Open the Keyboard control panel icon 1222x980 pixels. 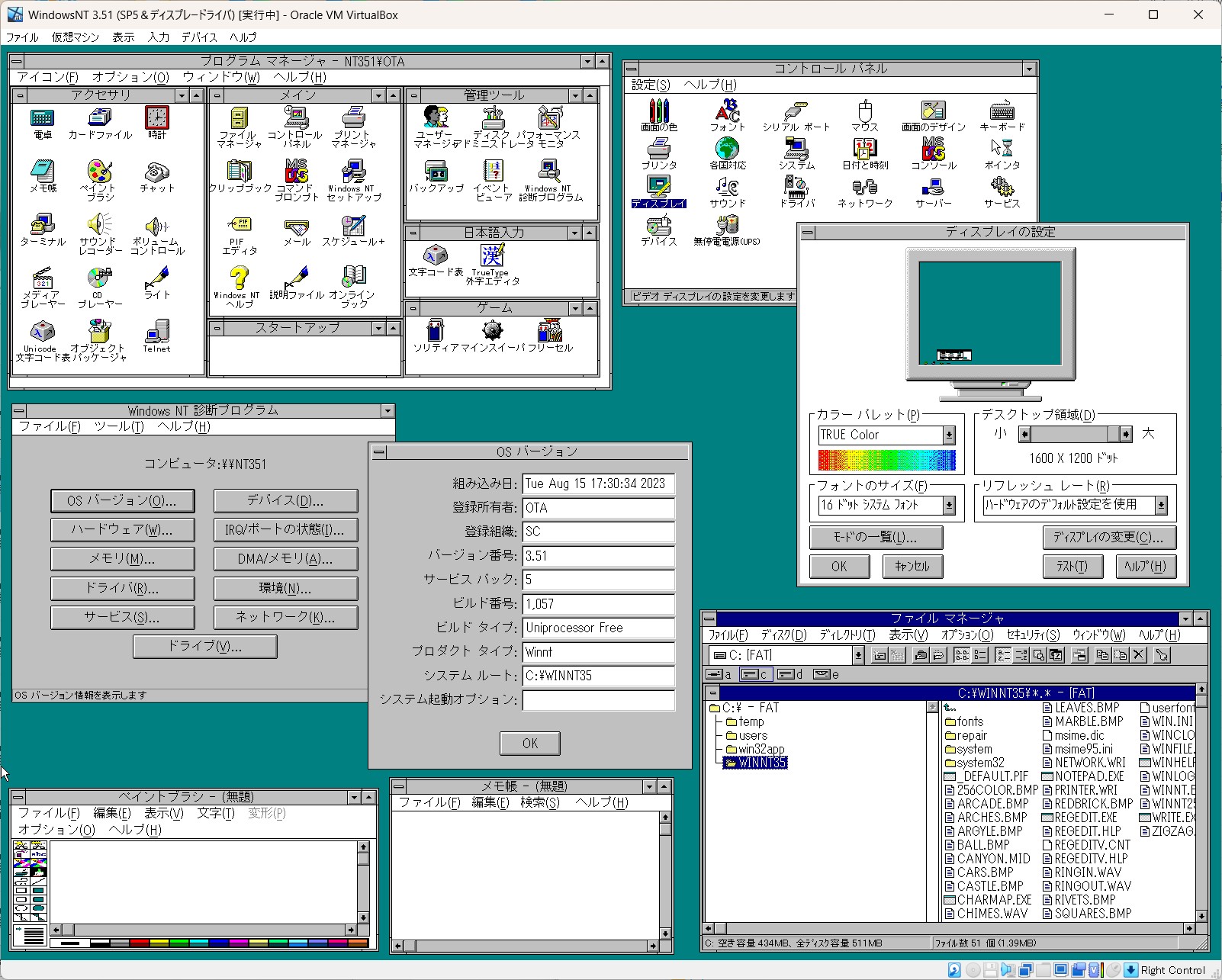coord(1002,111)
